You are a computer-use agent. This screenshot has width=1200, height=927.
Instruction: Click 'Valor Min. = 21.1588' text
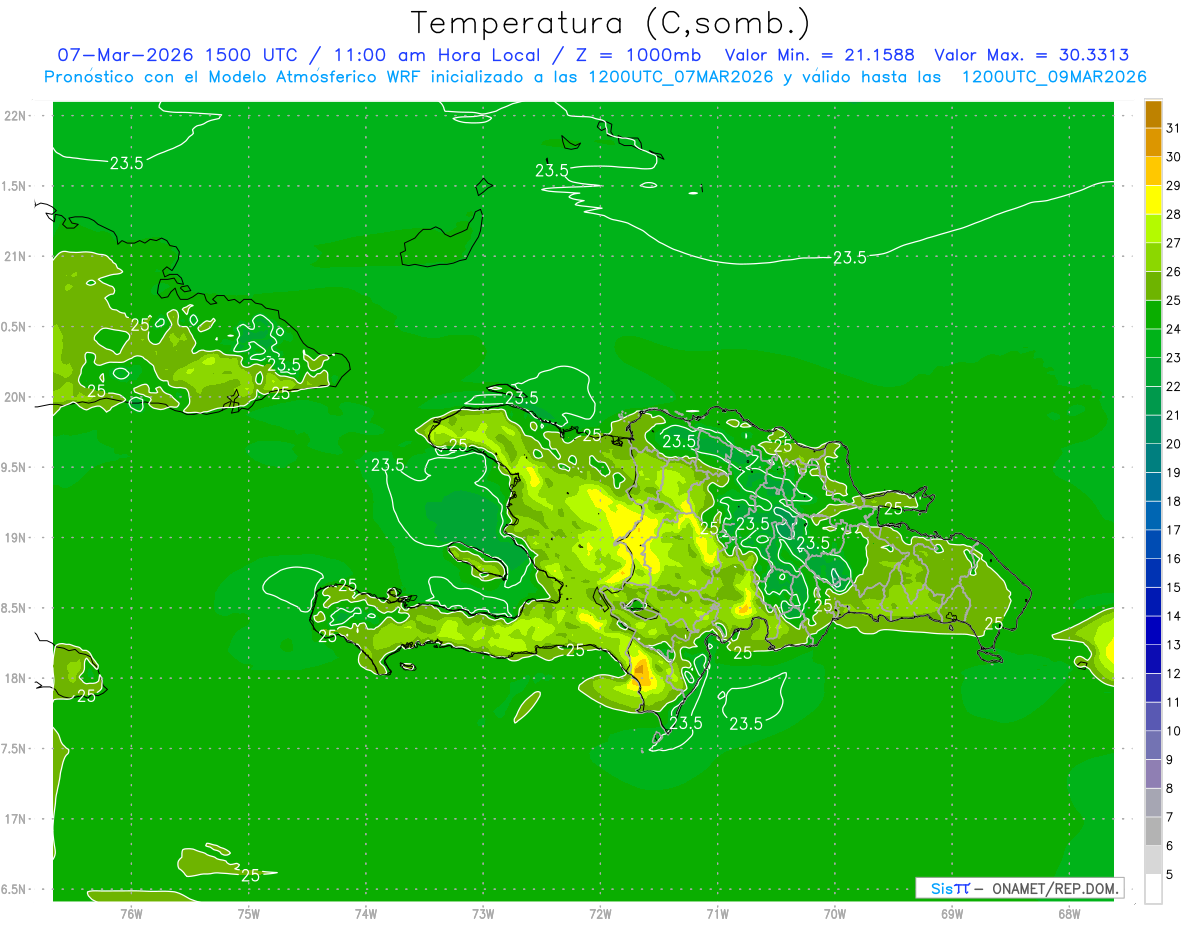[819, 55]
